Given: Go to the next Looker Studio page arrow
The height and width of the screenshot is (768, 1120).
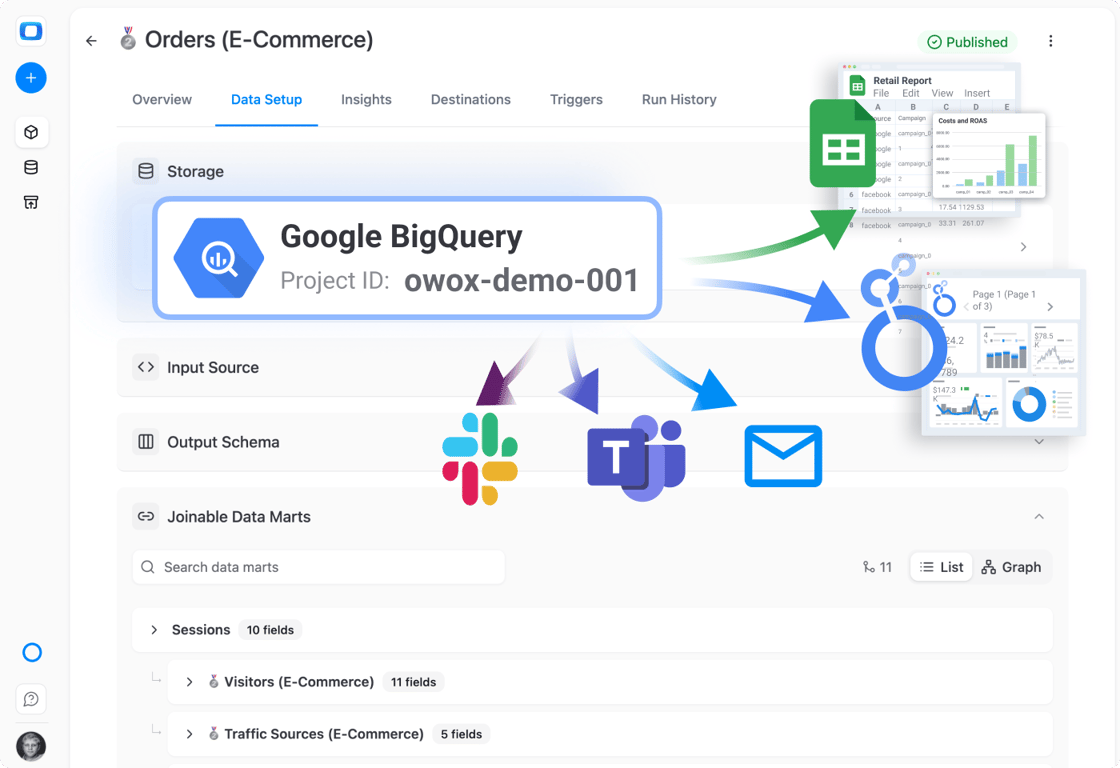Looking at the screenshot, I should click(1050, 306).
